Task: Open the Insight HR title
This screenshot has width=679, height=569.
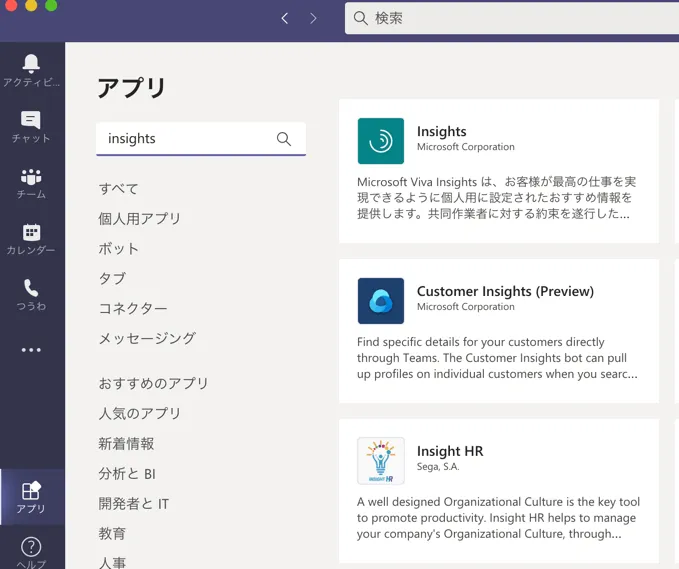Action: tap(450, 451)
